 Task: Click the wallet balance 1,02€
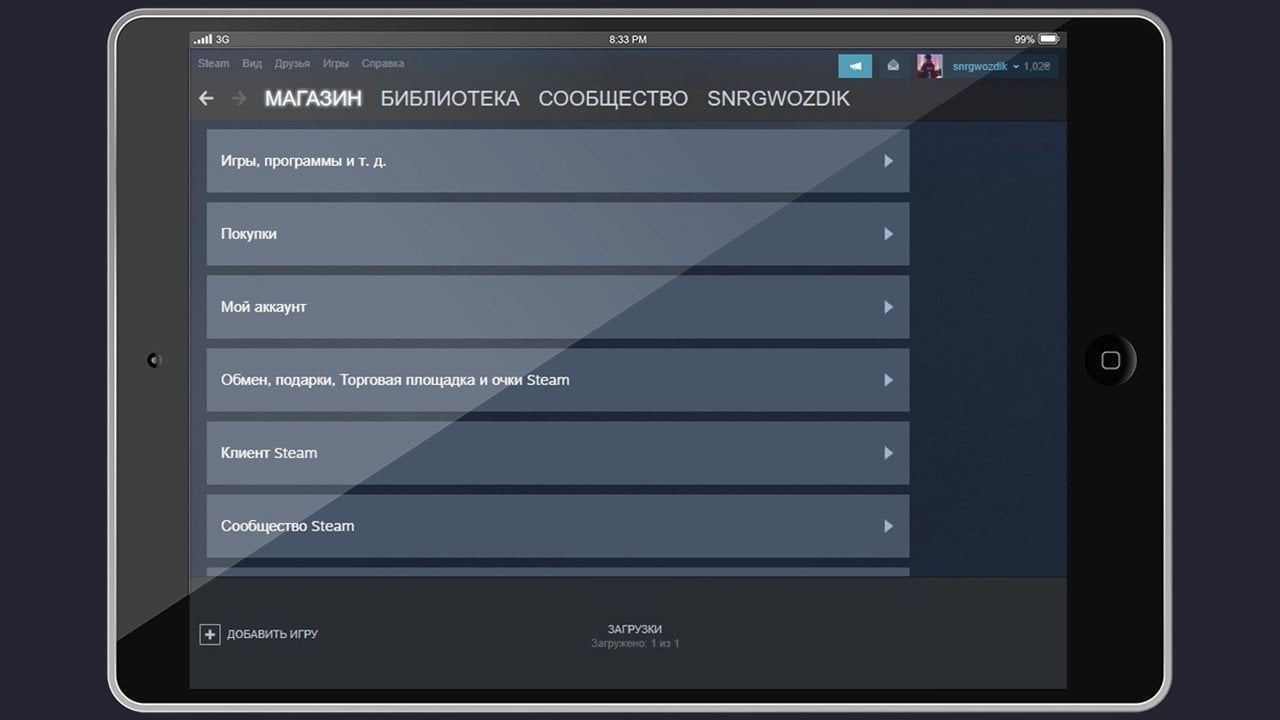click(x=1037, y=66)
